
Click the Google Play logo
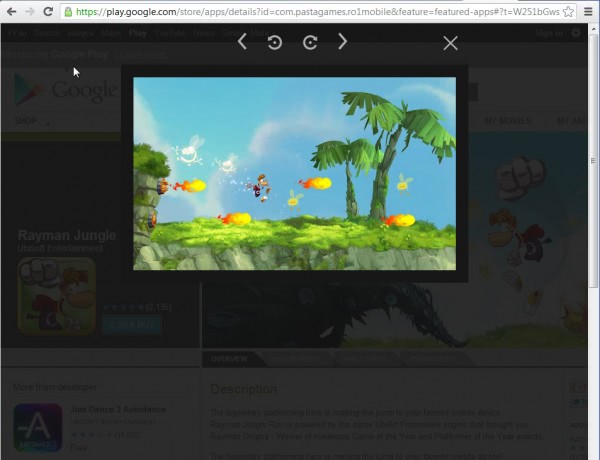pos(65,90)
